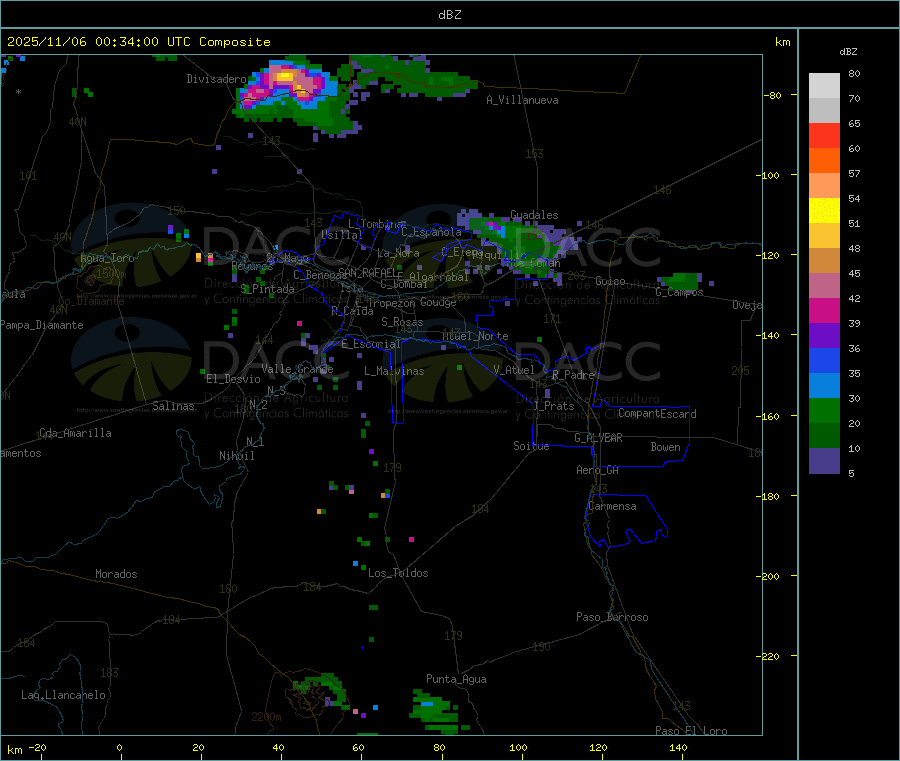
Task: Click the purple 5 dBZ color band
Action: 824,461
